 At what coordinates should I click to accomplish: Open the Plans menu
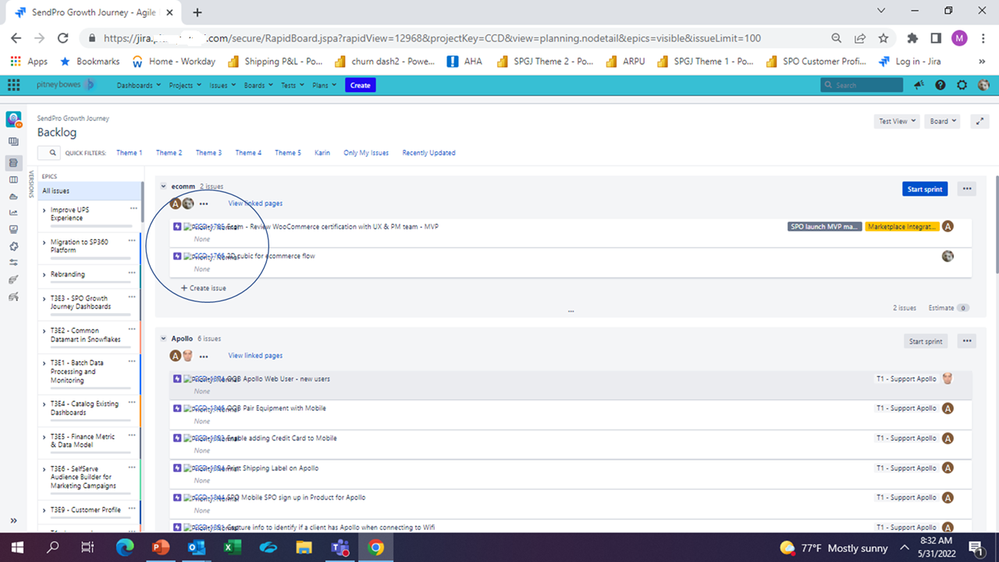324,85
